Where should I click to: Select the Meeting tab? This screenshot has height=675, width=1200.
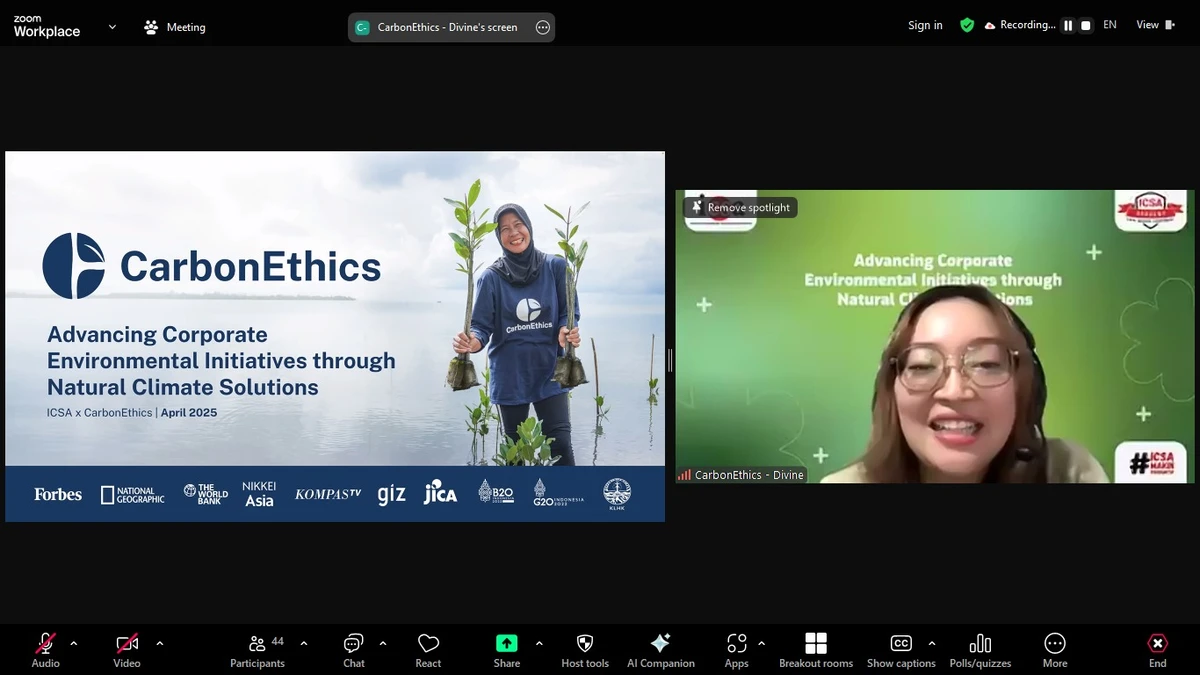pyautogui.click(x=175, y=27)
